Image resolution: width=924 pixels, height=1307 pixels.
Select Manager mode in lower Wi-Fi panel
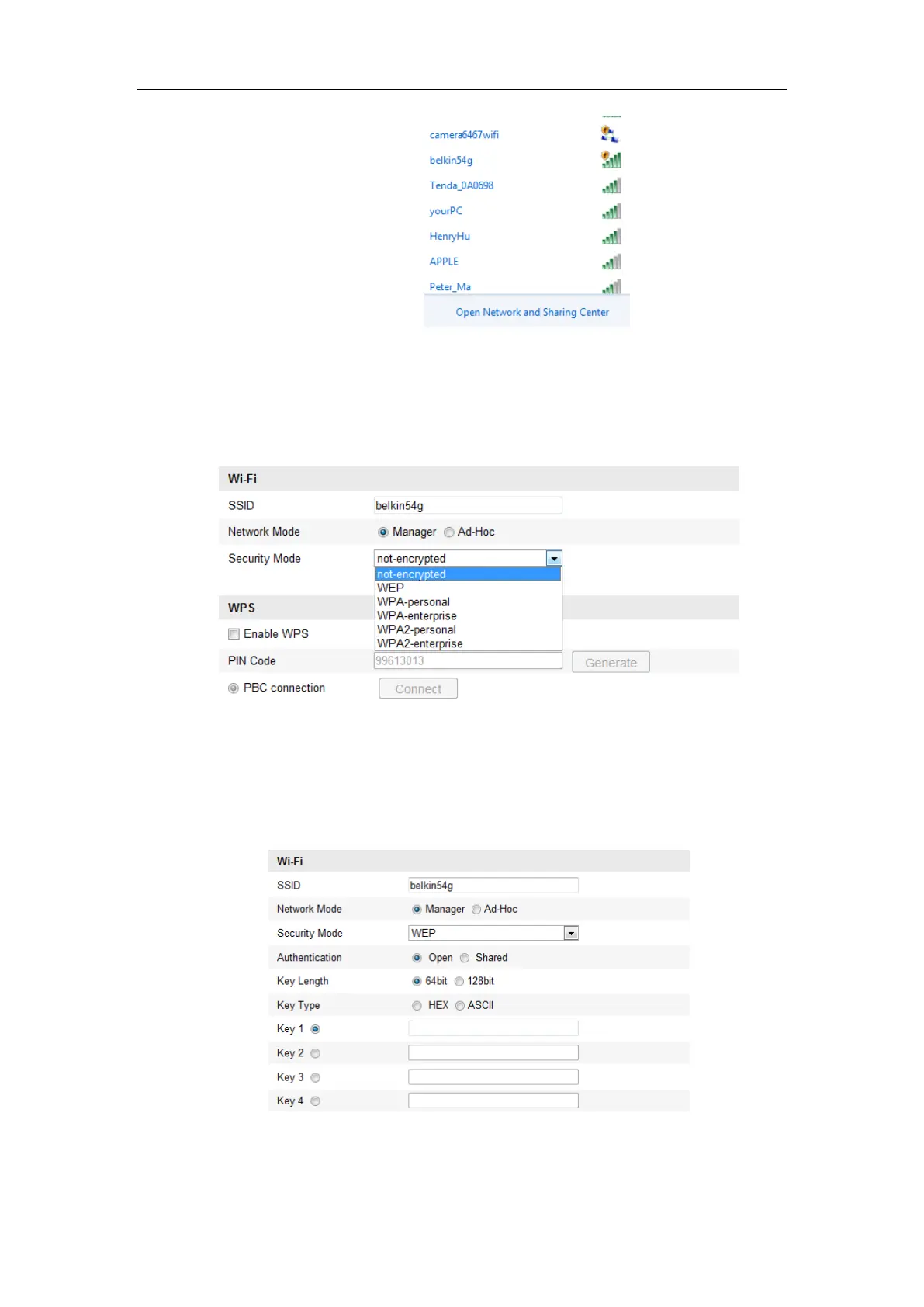point(417,910)
